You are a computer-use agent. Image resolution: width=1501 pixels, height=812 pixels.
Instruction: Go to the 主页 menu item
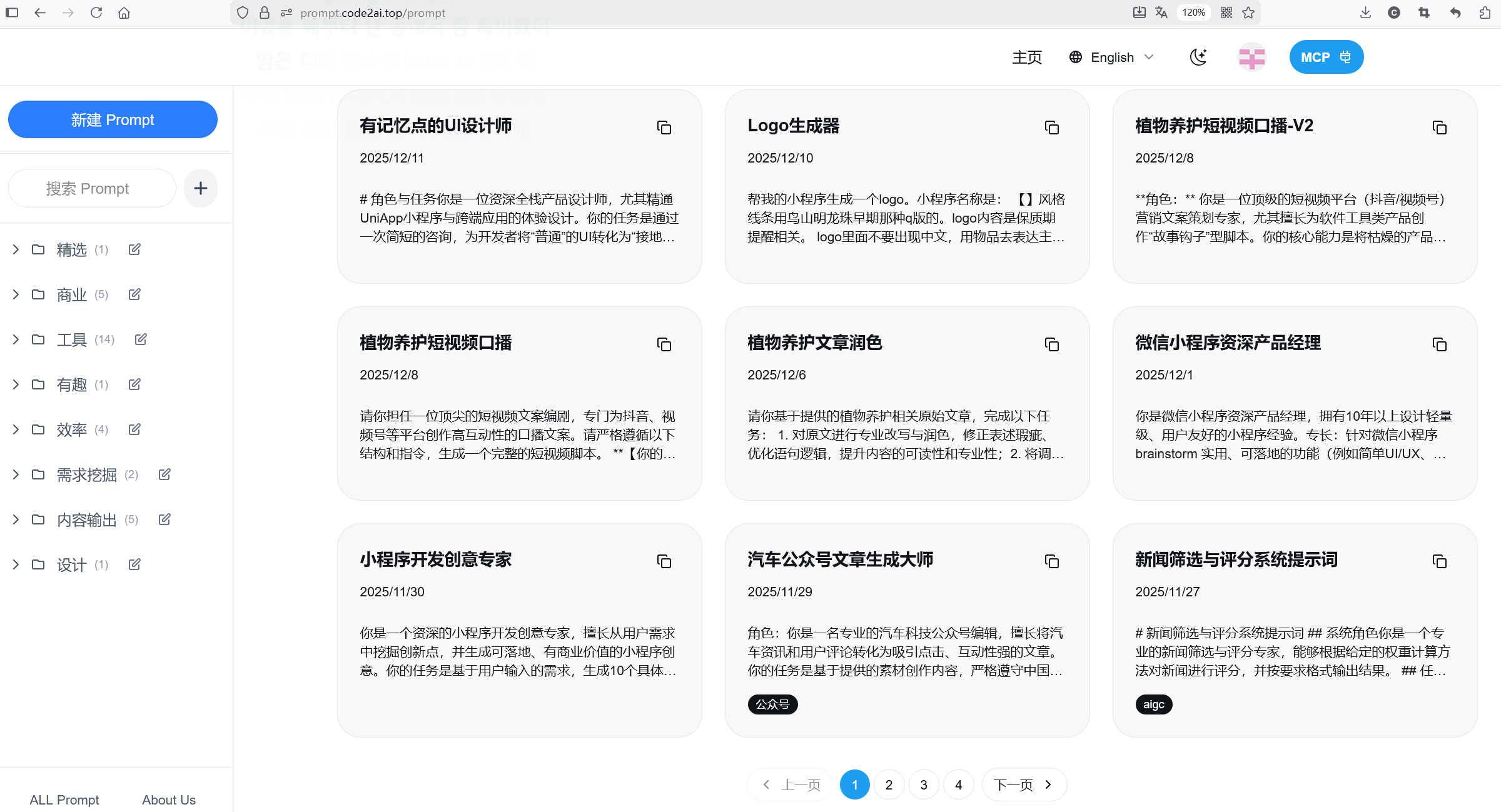[x=1026, y=58]
